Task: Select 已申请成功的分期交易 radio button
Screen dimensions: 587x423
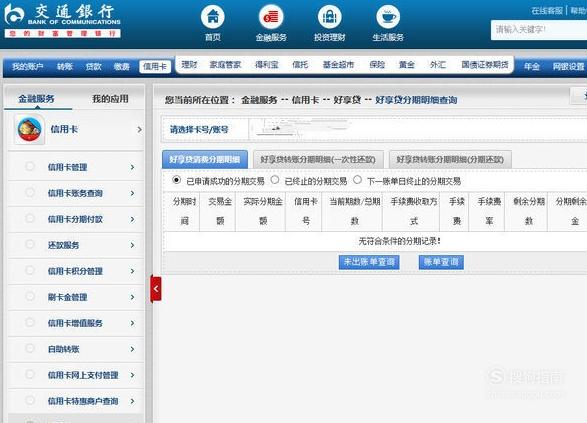Action: [x=176, y=180]
